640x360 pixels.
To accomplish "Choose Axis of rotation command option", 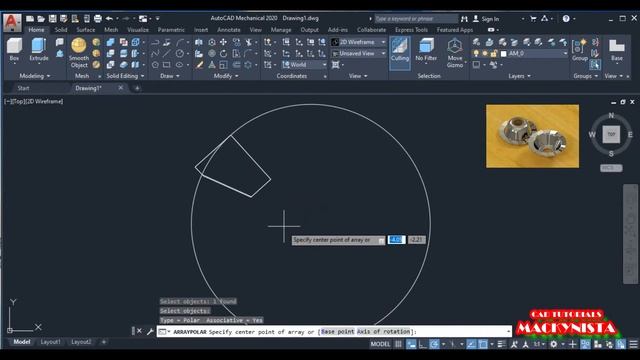I will tap(383, 331).
